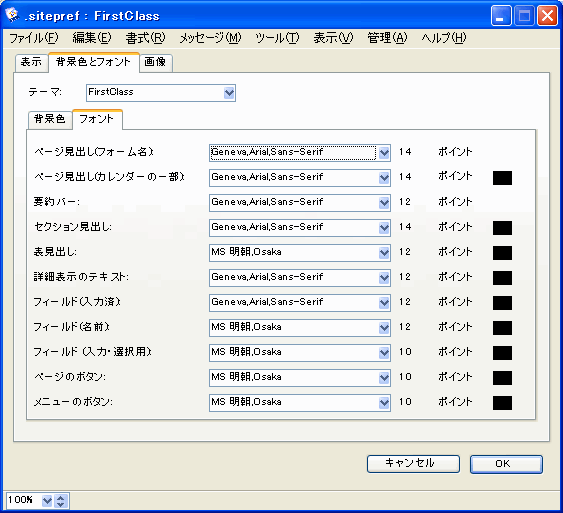Open the 表示 tab on the left
Screen dimensions: 563x513
(x=31, y=62)
